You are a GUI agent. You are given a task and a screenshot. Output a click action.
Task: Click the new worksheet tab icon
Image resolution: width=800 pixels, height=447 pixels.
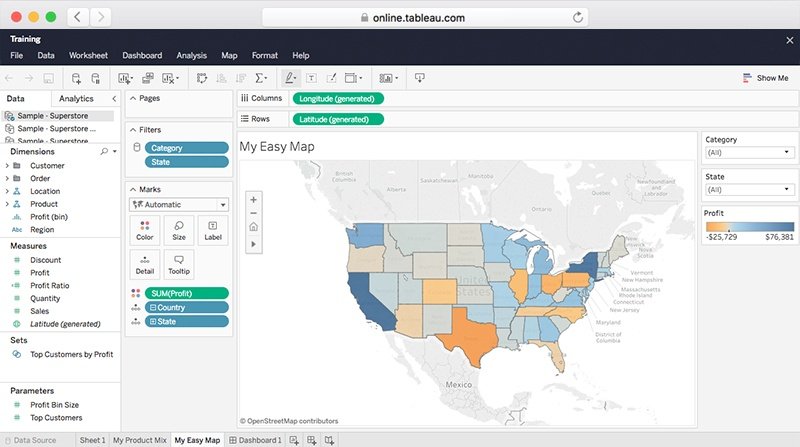(x=294, y=440)
